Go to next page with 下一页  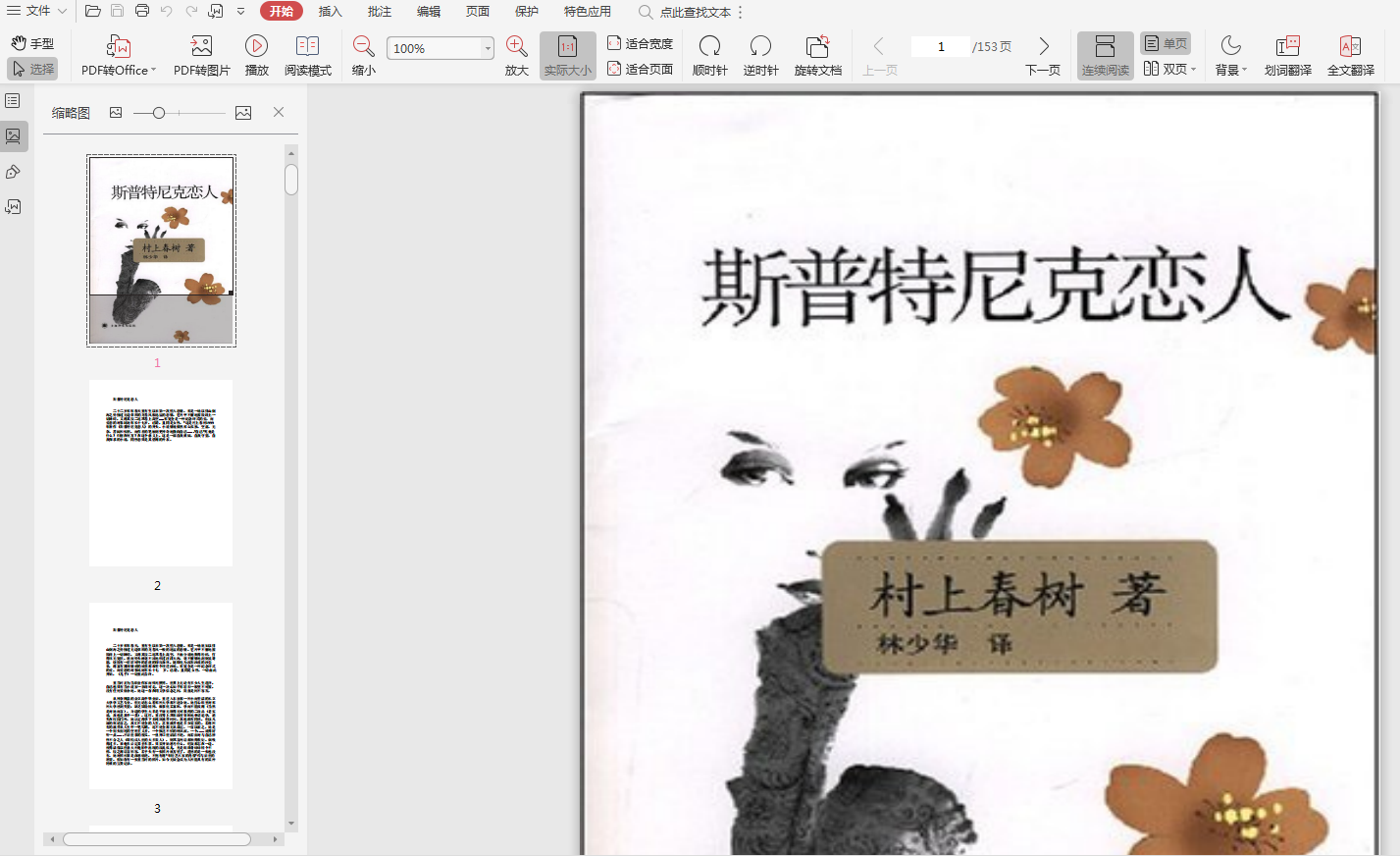(1043, 56)
